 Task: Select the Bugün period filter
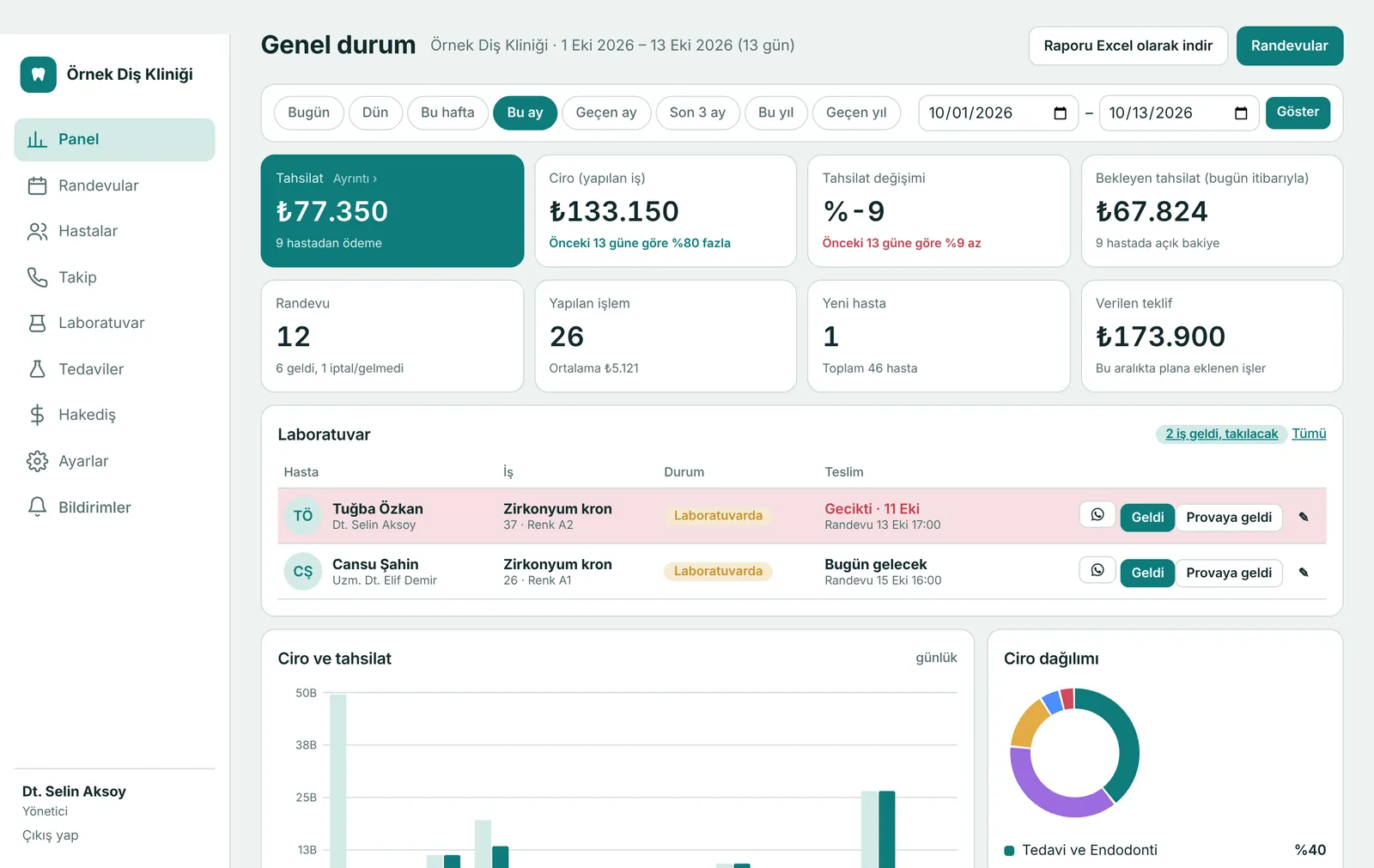click(x=309, y=112)
